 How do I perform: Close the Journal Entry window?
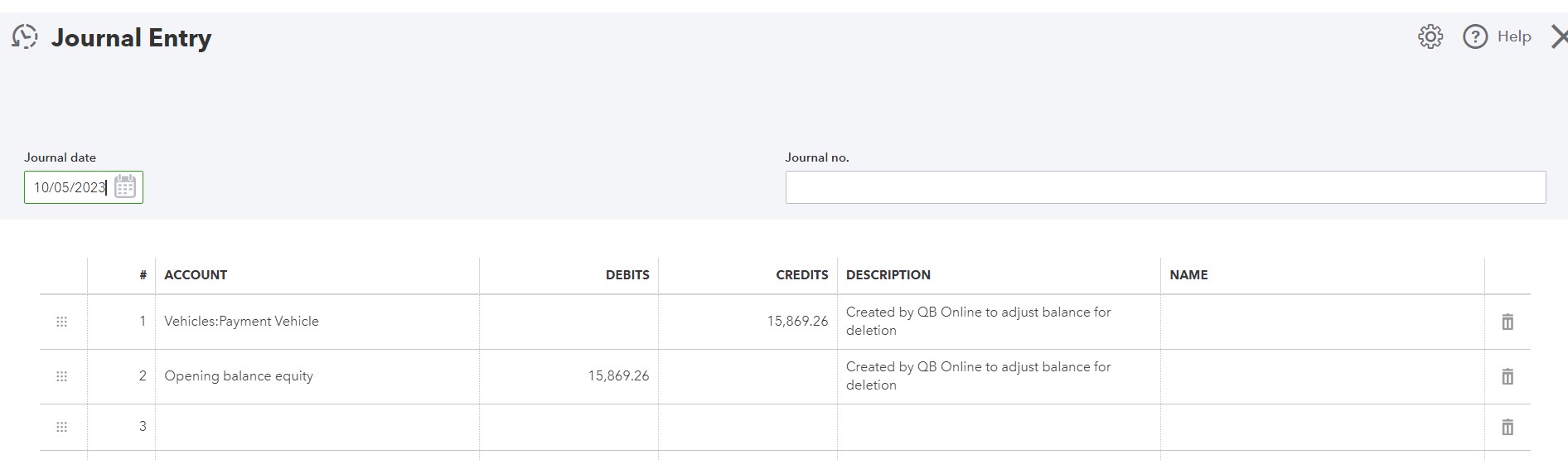tap(1558, 36)
